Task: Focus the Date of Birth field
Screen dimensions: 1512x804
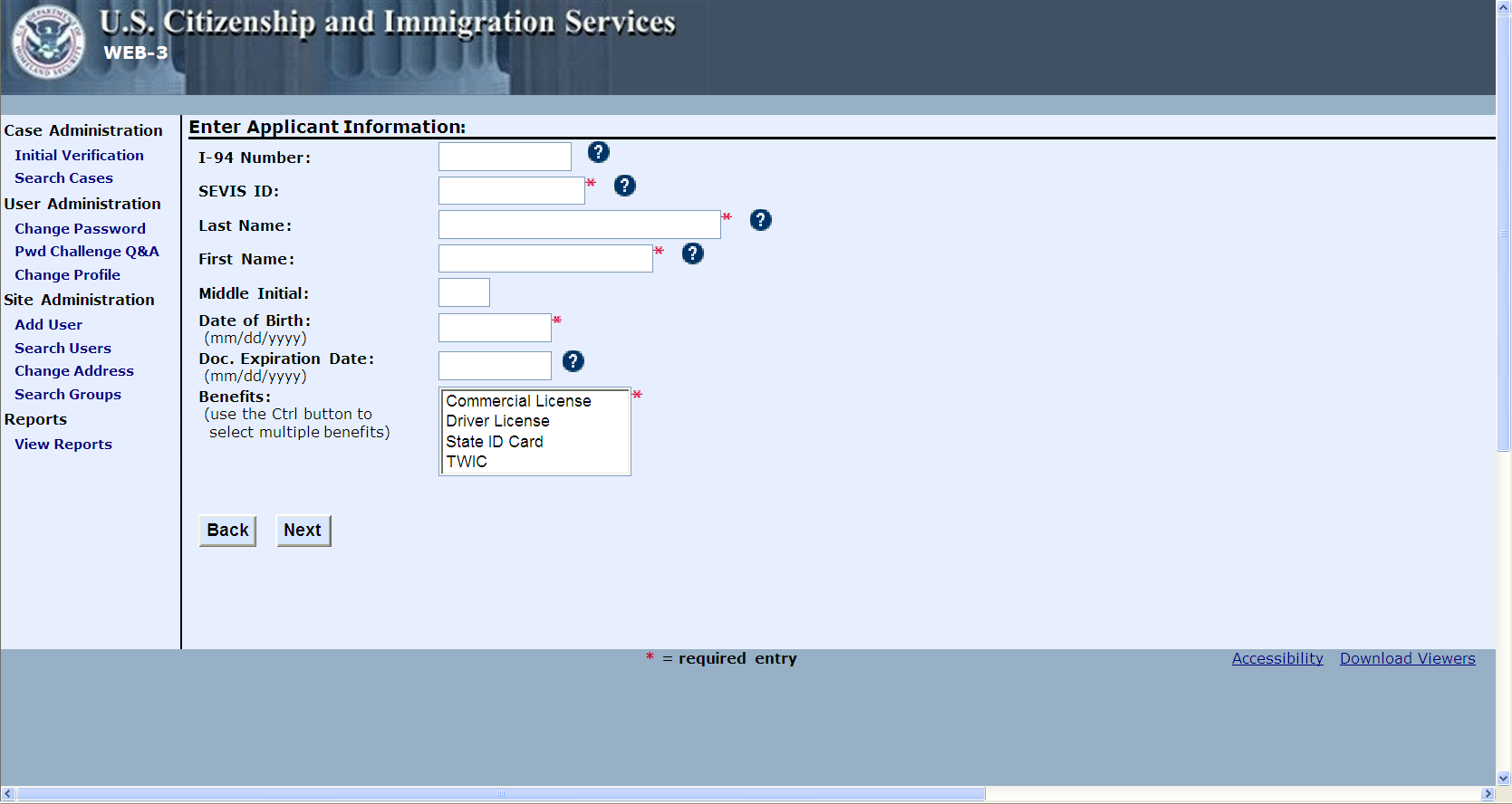Action: coord(495,328)
